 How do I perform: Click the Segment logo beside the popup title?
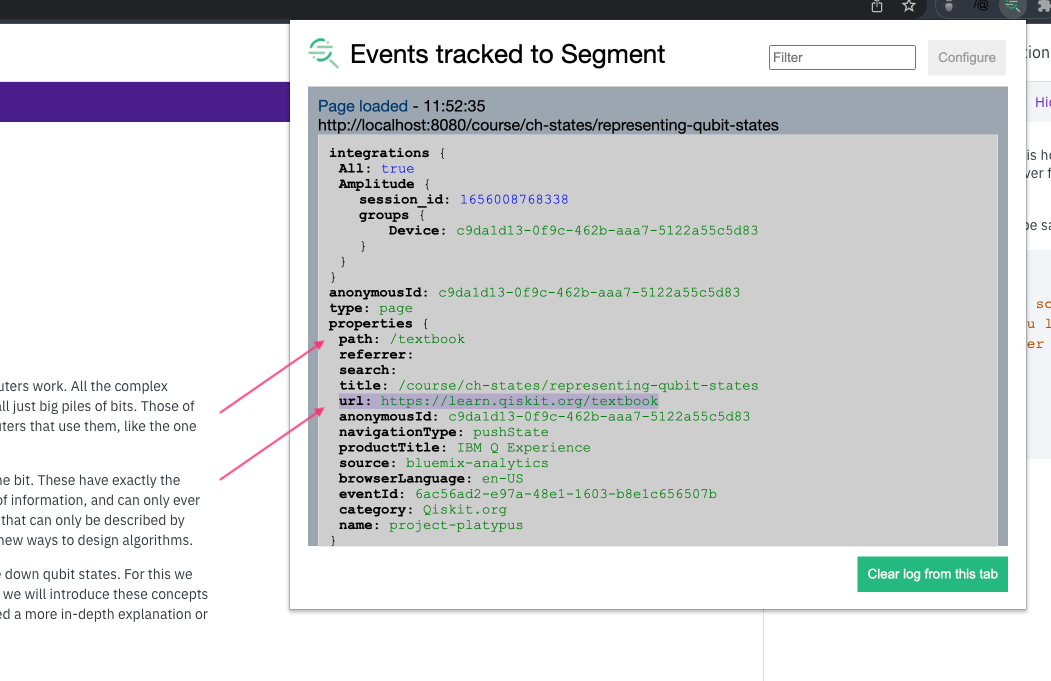[x=323, y=53]
